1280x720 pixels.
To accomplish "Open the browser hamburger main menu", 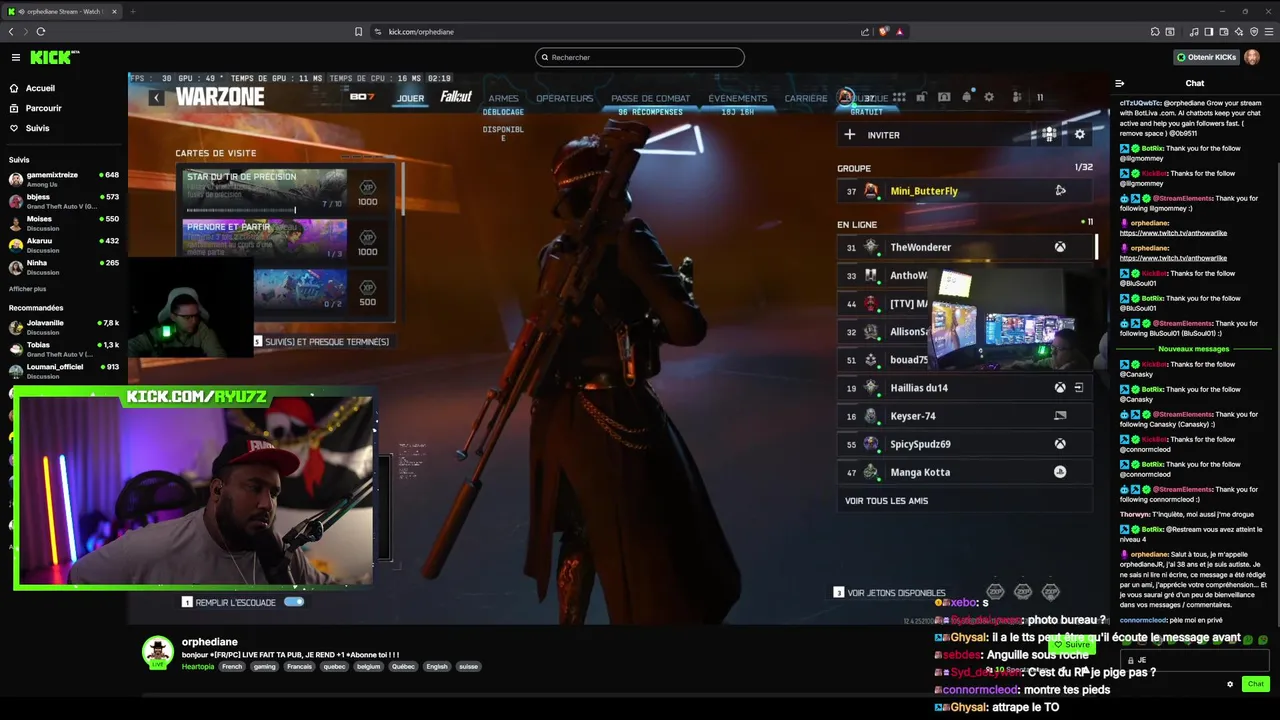I will click(1268, 31).
